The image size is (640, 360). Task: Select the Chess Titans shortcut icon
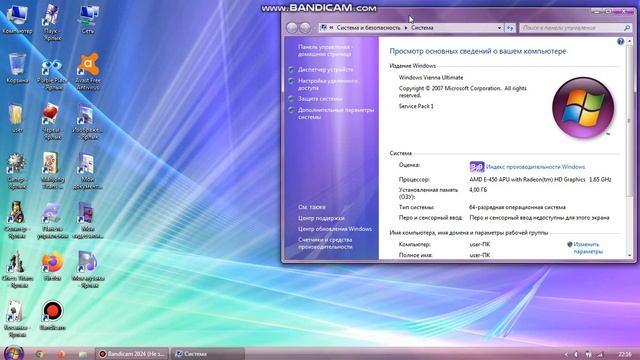pos(17,269)
